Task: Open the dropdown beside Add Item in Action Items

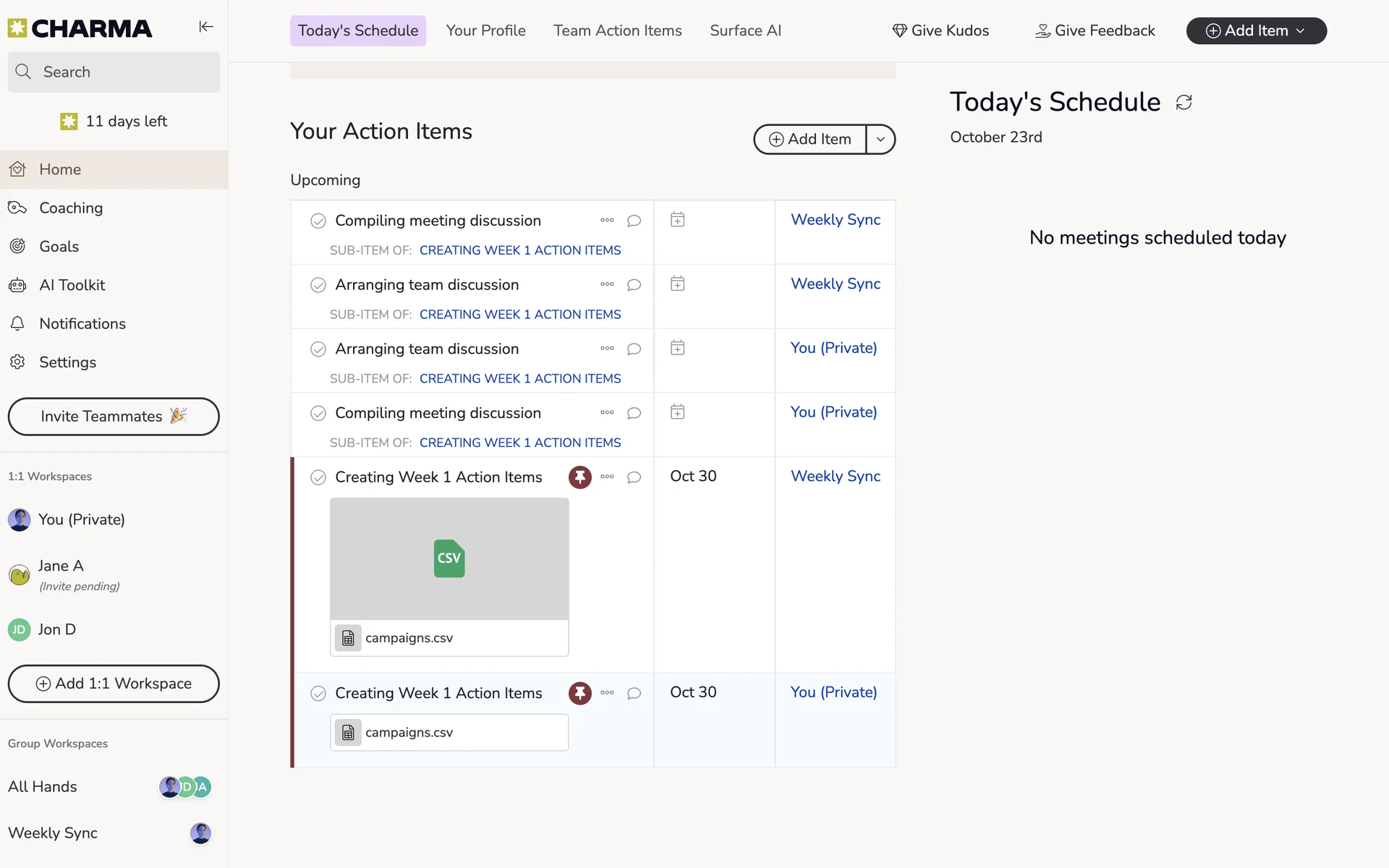Action: click(880, 139)
